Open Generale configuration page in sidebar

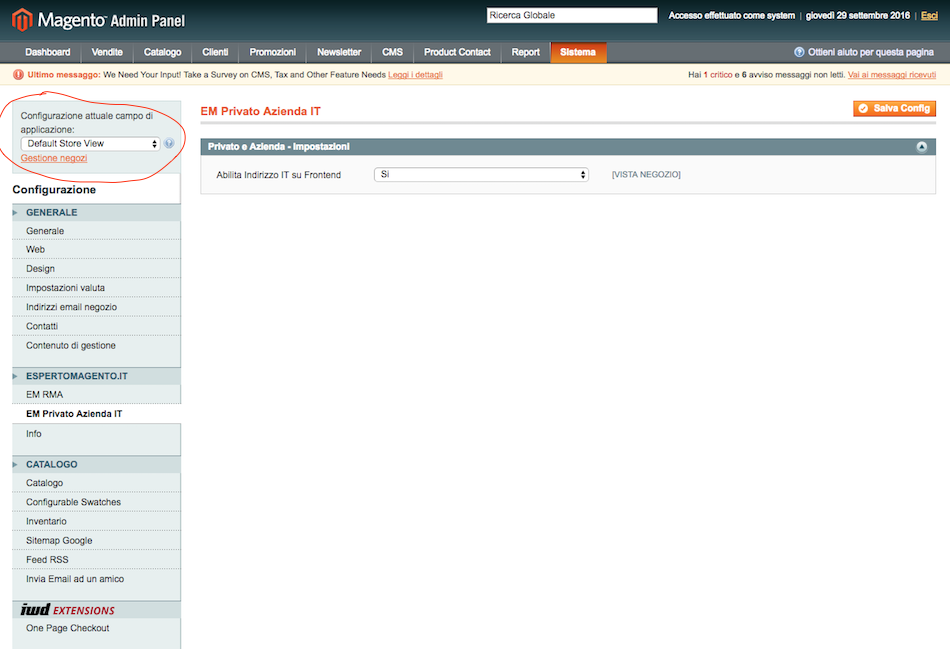[x=96, y=231]
